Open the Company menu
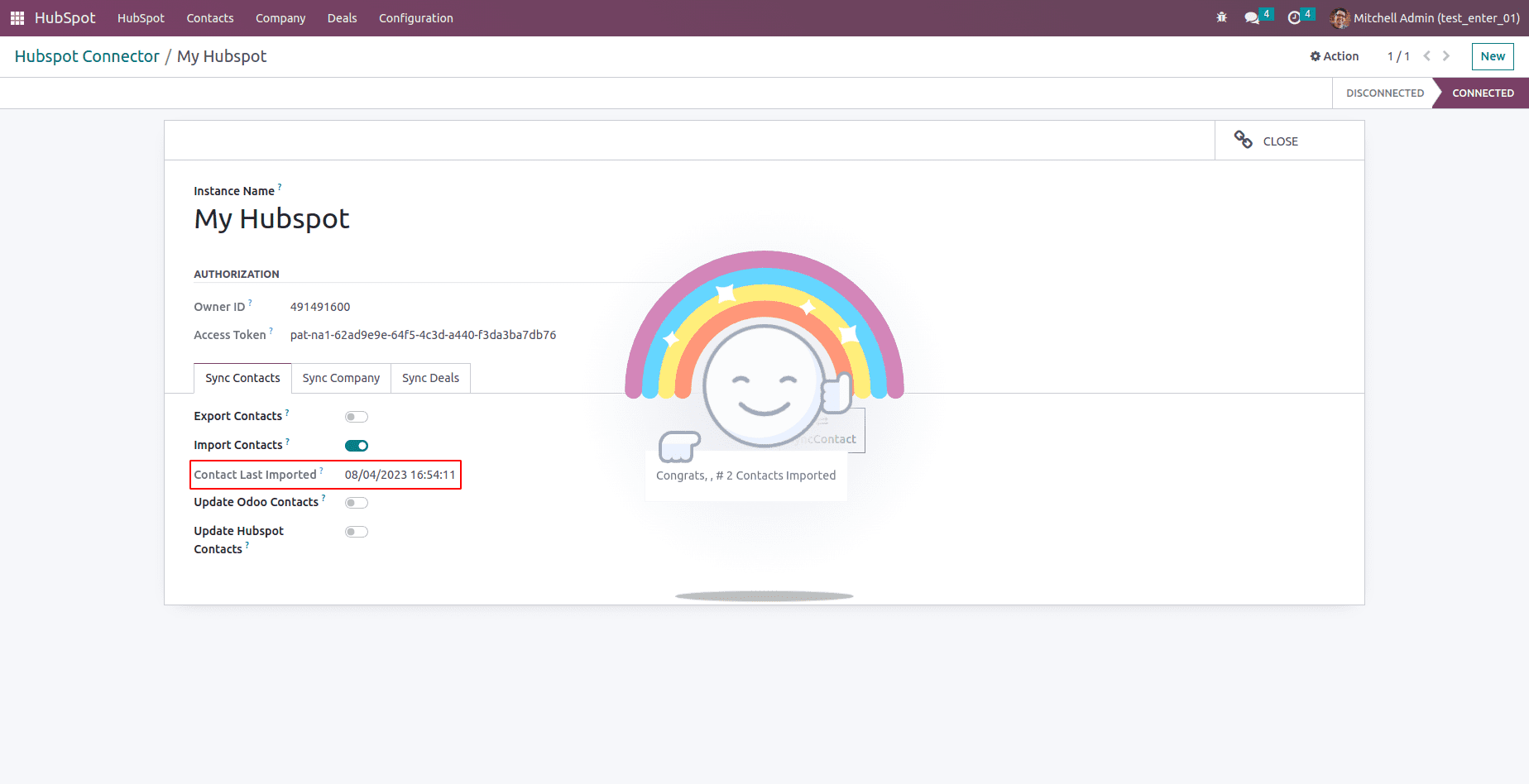 pyautogui.click(x=280, y=18)
